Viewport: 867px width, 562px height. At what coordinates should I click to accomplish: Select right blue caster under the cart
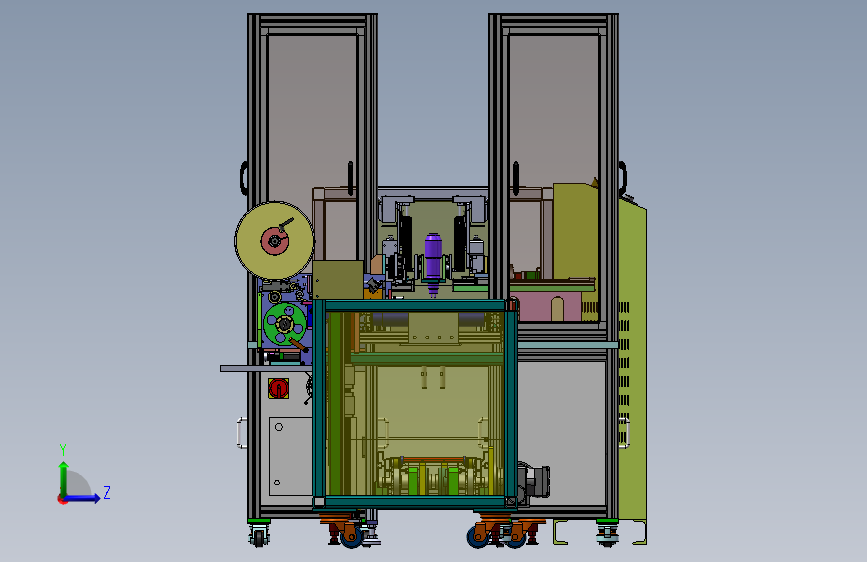478,537
